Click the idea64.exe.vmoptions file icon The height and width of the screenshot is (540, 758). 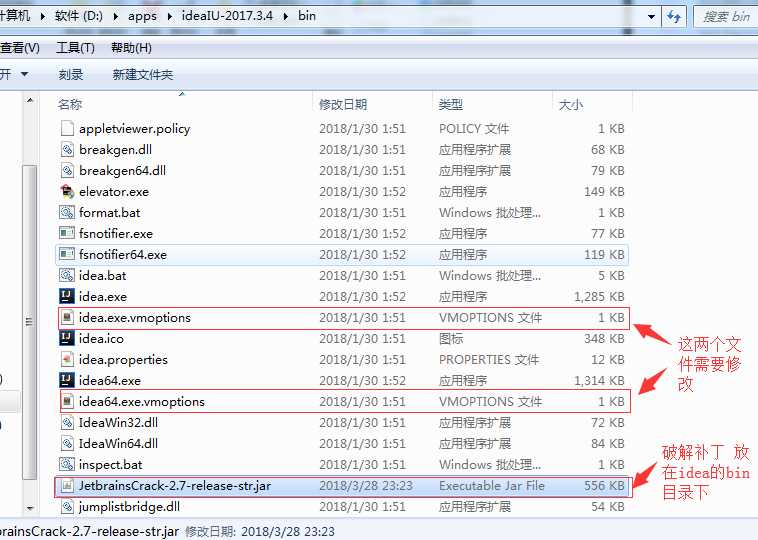click(67, 401)
